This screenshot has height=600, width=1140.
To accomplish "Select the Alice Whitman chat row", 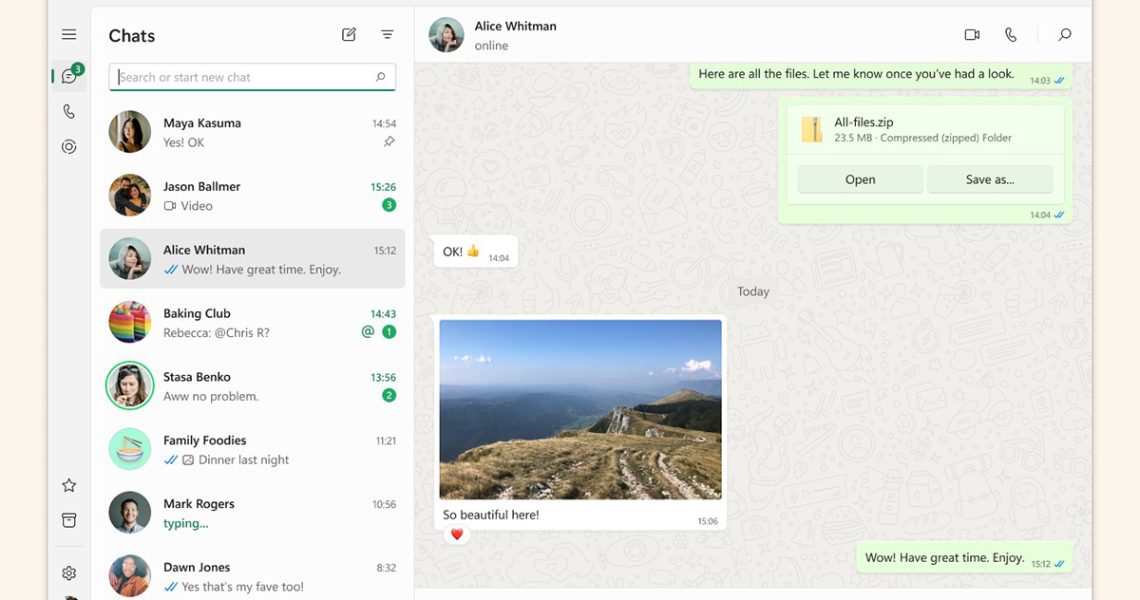I will [x=252, y=259].
